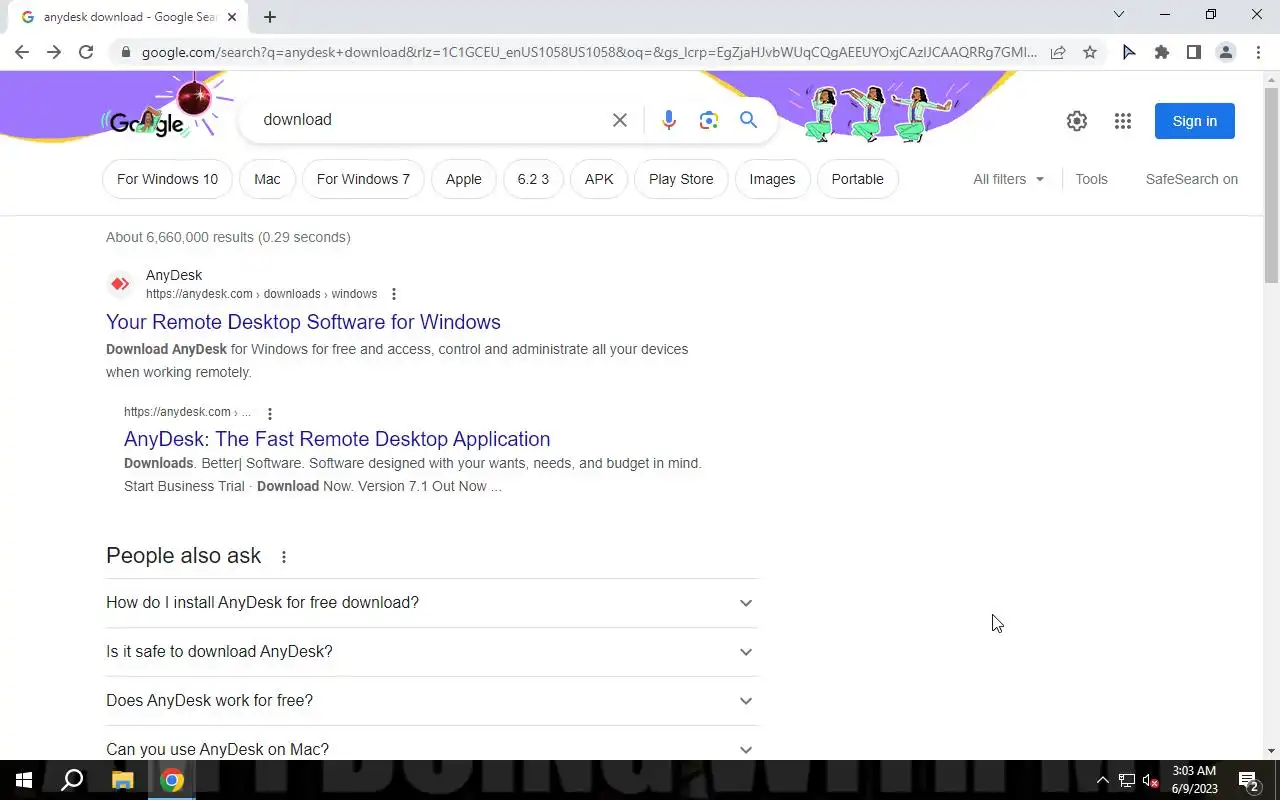Open the Extensions puzzle-piece icon
Viewport: 1280px width, 800px height.
[x=1161, y=52]
